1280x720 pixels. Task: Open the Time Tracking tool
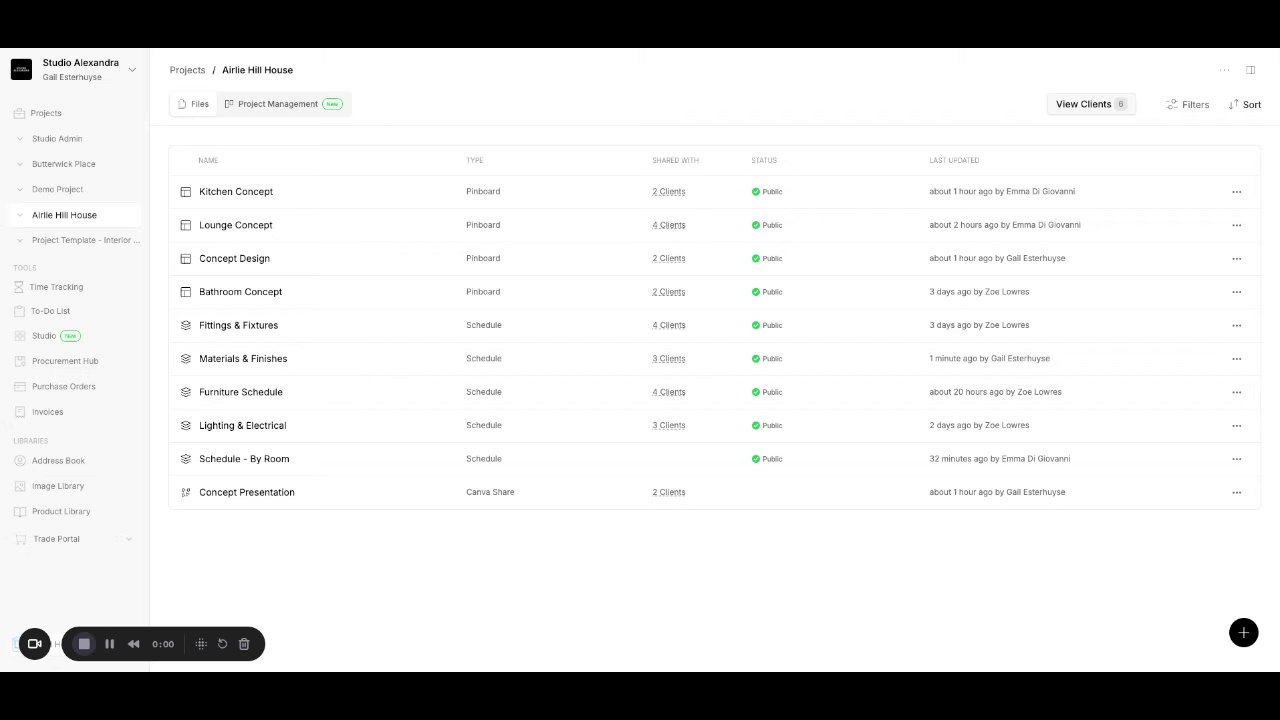56,287
